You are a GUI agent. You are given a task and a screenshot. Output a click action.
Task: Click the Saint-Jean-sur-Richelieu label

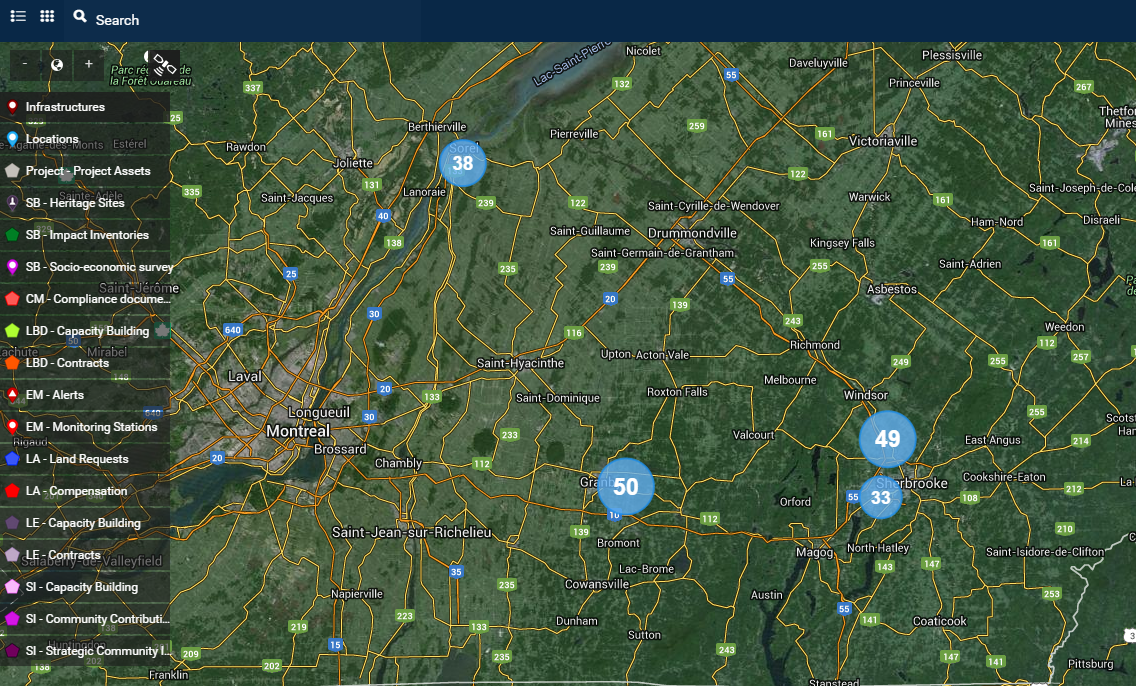[412, 532]
